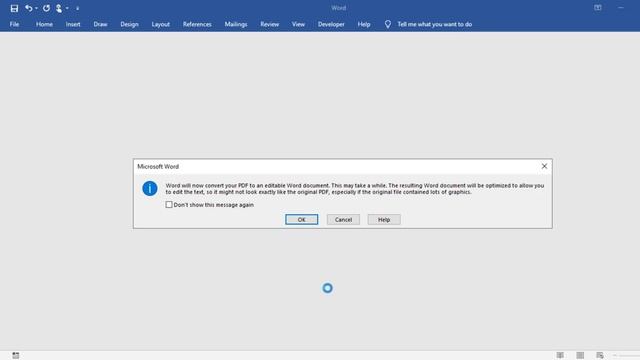Viewport: 640px width, 360px height.
Task: Minimize the Word window
Action: pyautogui.click(x=621, y=8)
